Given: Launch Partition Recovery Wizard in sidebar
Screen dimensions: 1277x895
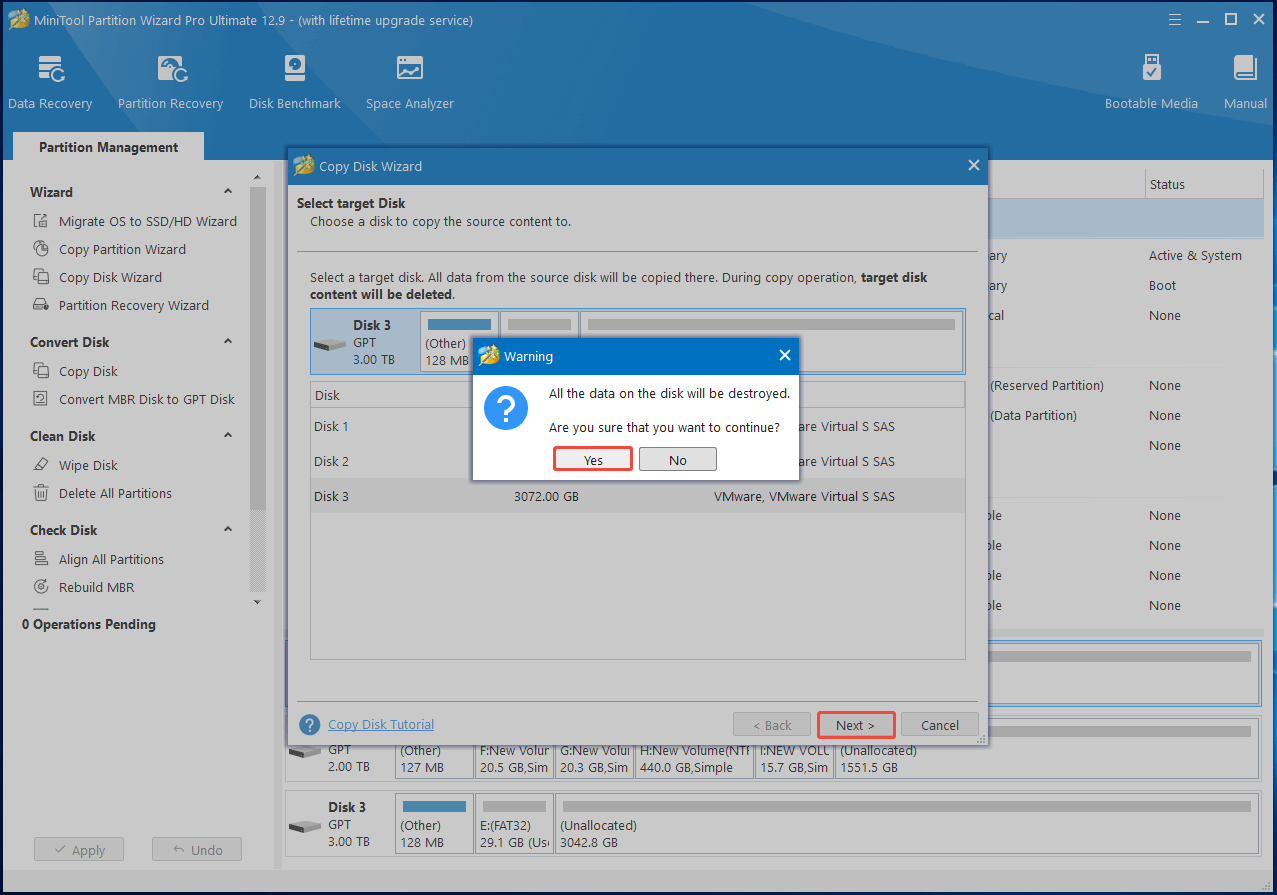Looking at the screenshot, I should coord(133,305).
